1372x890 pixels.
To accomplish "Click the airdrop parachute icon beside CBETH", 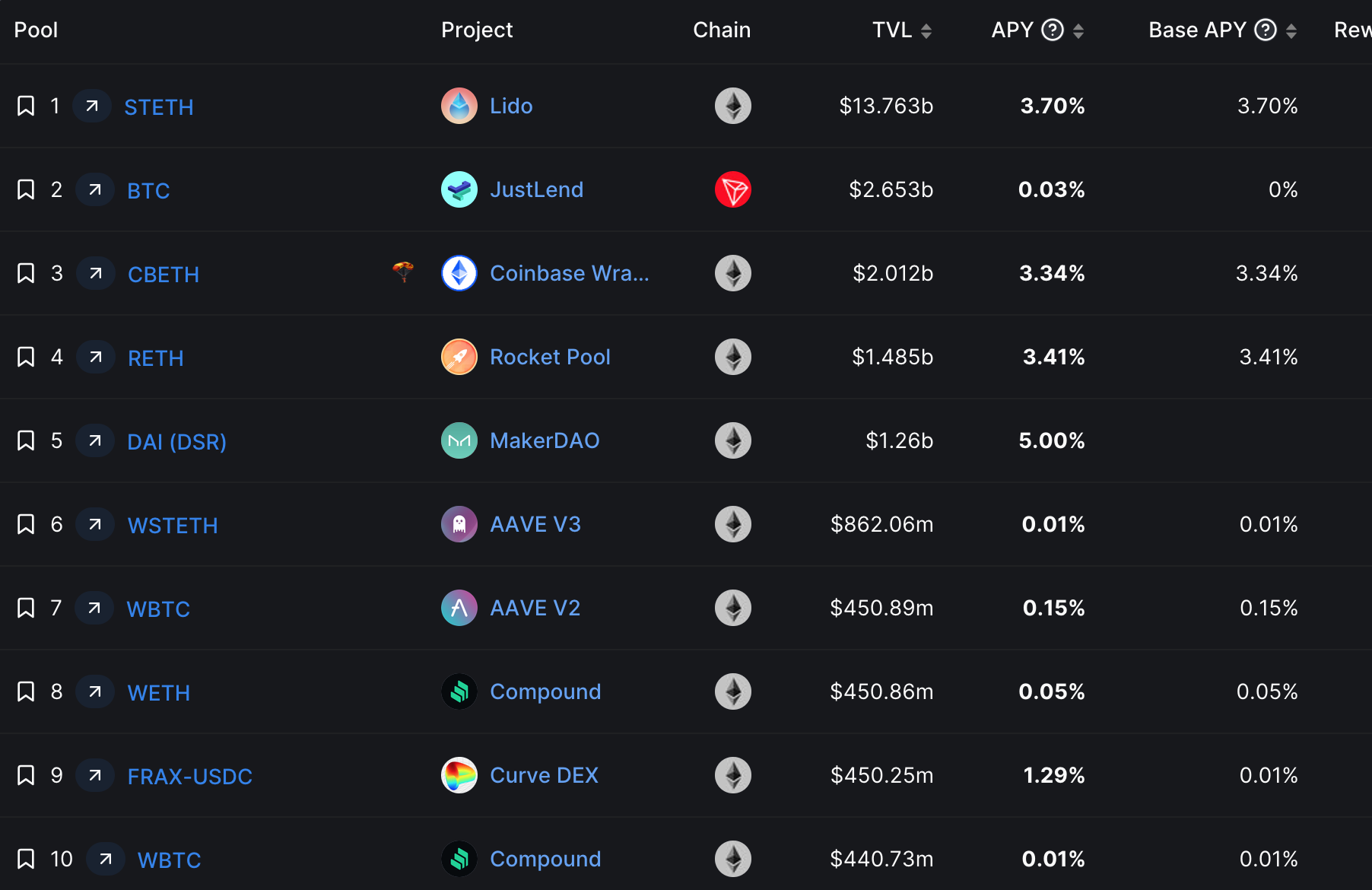I will click(x=403, y=272).
